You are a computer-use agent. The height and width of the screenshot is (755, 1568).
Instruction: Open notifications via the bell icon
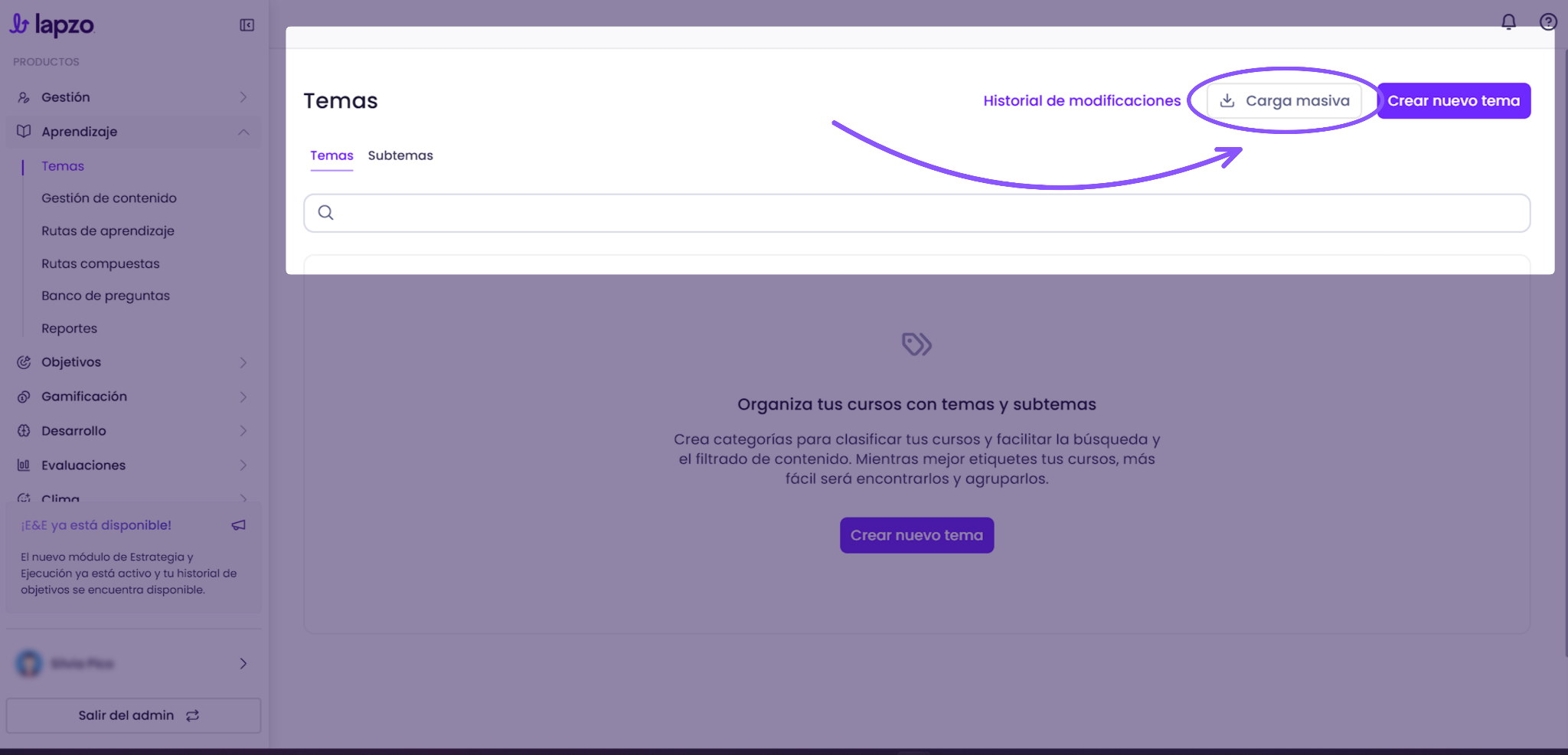[1508, 22]
